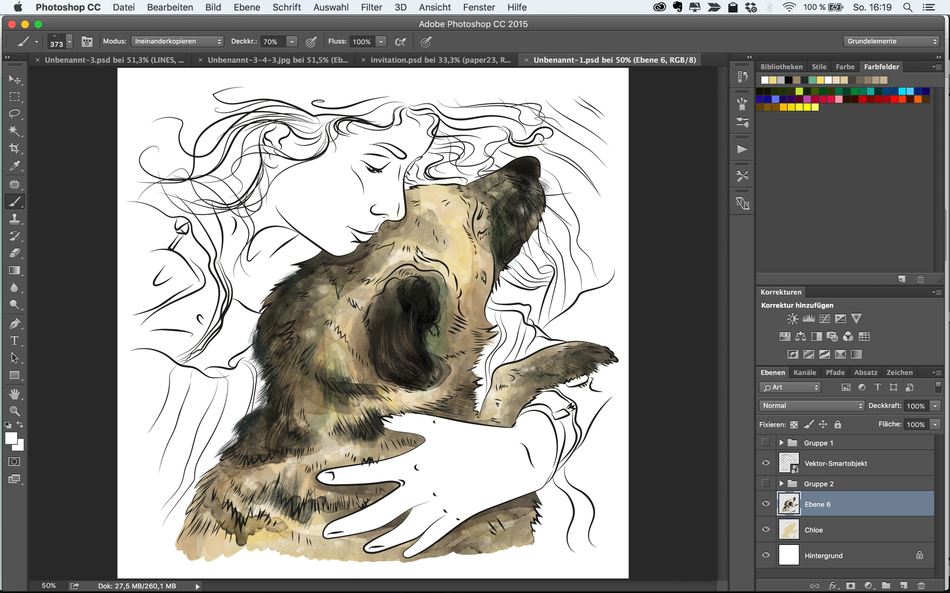The height and width of the screenshot is (593, 950).
Task: Select the Pen tool
Action: click(15, 323)
